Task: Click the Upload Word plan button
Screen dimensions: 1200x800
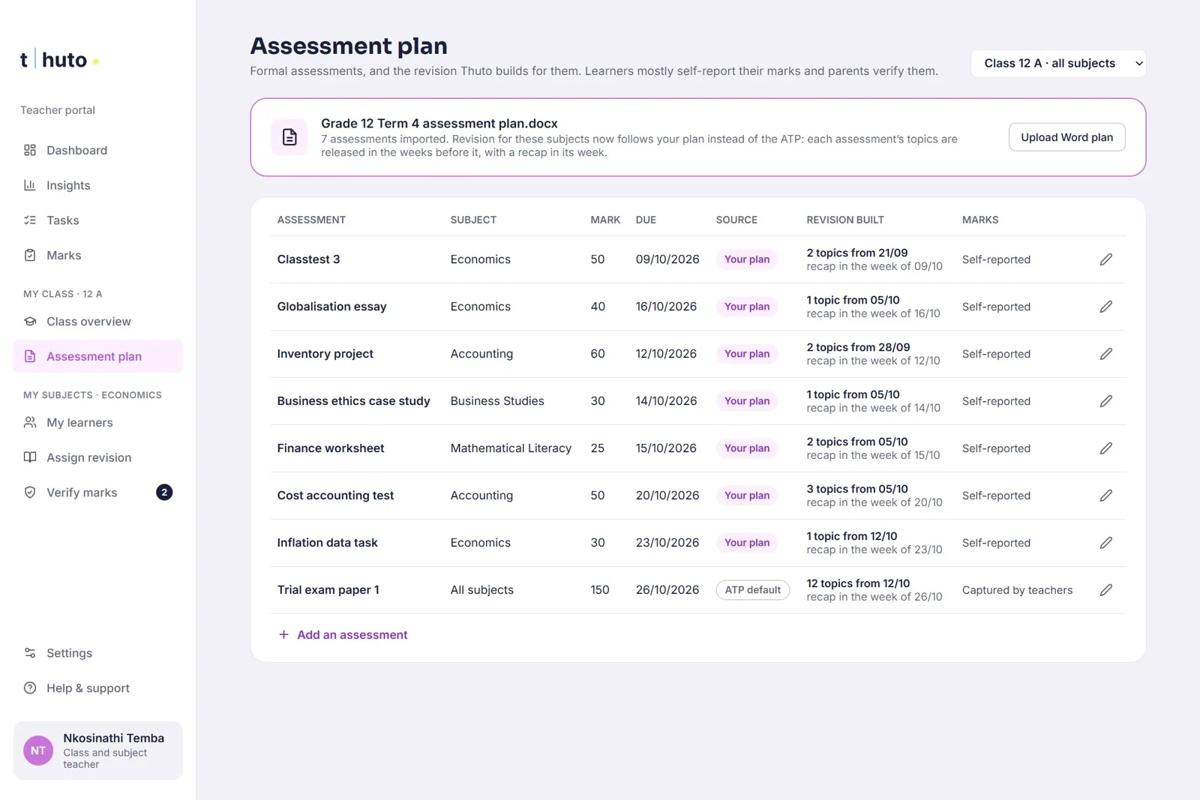Action: point(1067,137)
